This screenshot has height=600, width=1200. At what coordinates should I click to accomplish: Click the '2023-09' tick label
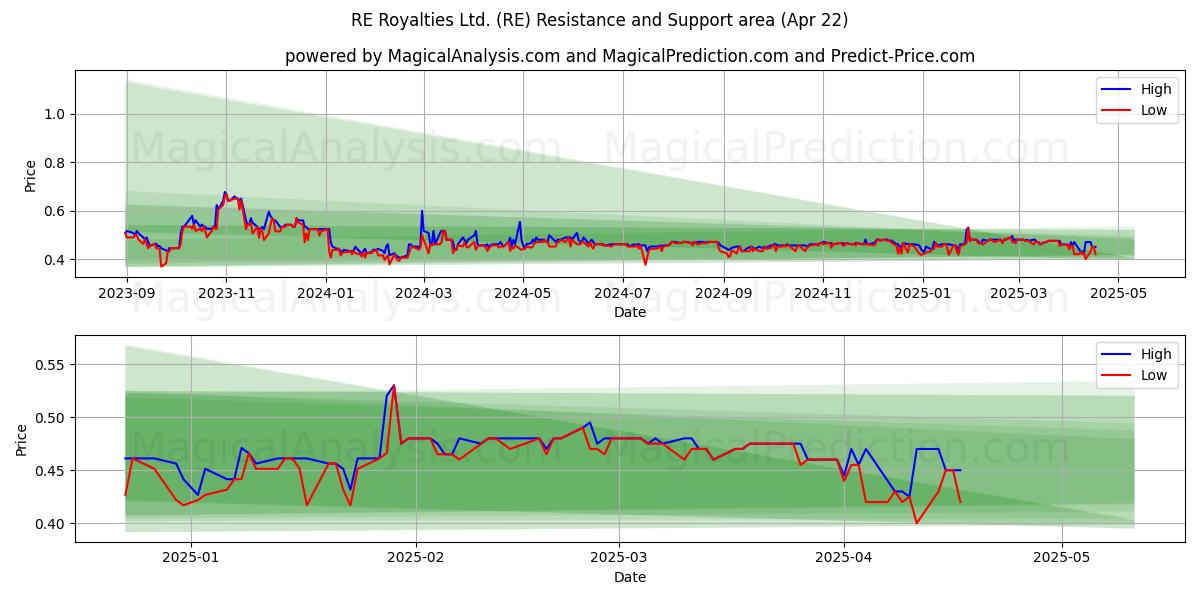tap(126, 293)
